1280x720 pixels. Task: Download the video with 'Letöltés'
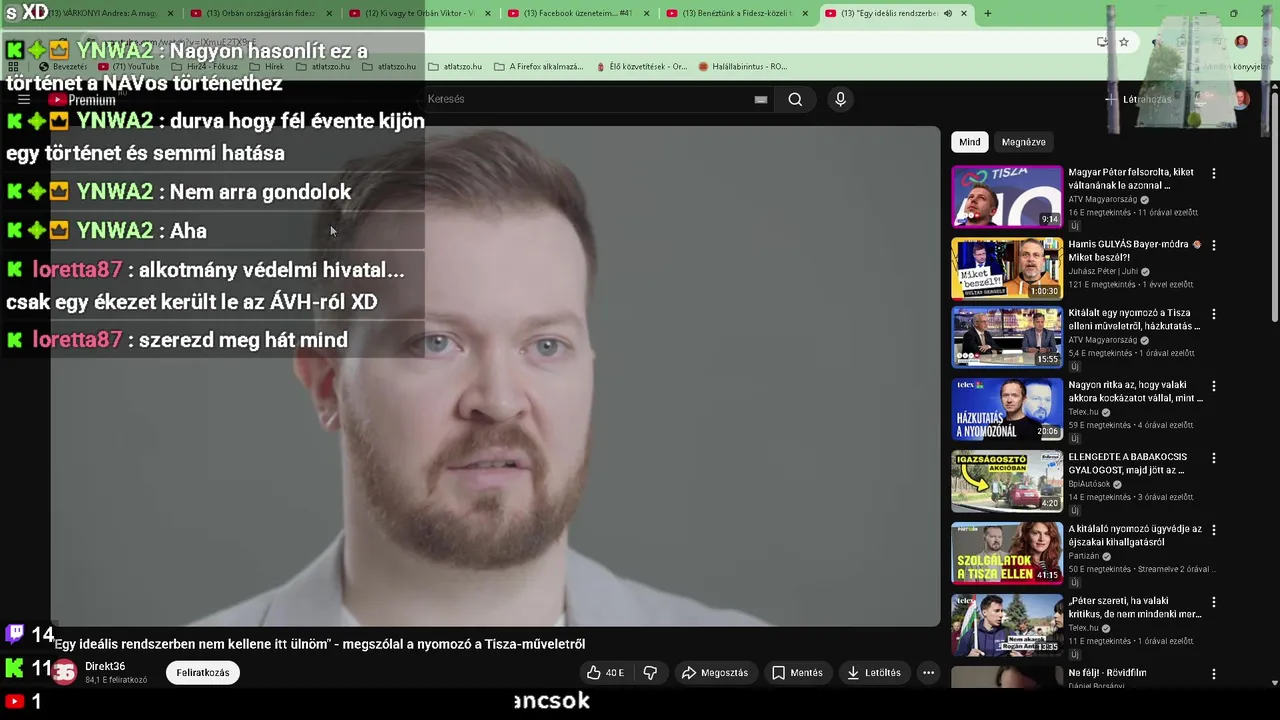(874, 673)
